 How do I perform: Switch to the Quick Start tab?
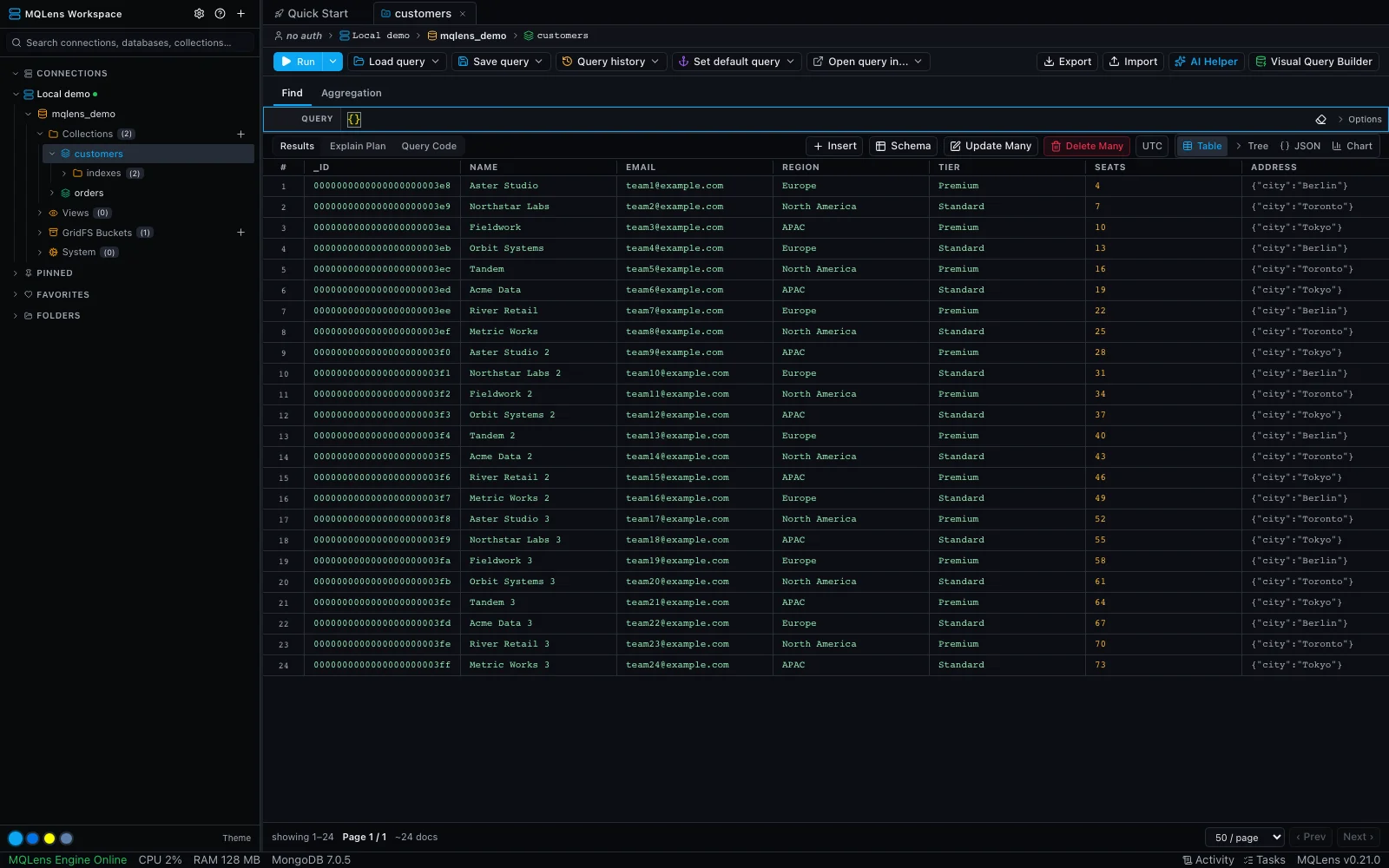[311, 14]
